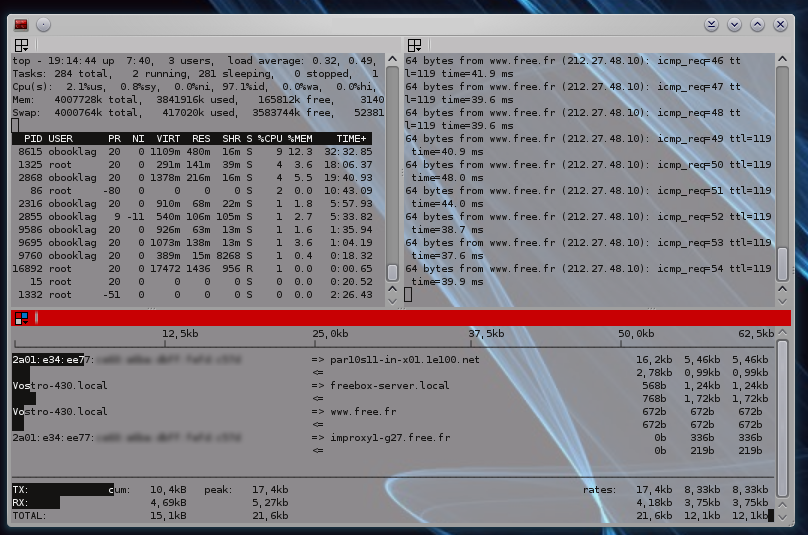Open grouping menu of the ping pane
The width and height of the screenshot is (808, 535).
pos(414,45)
